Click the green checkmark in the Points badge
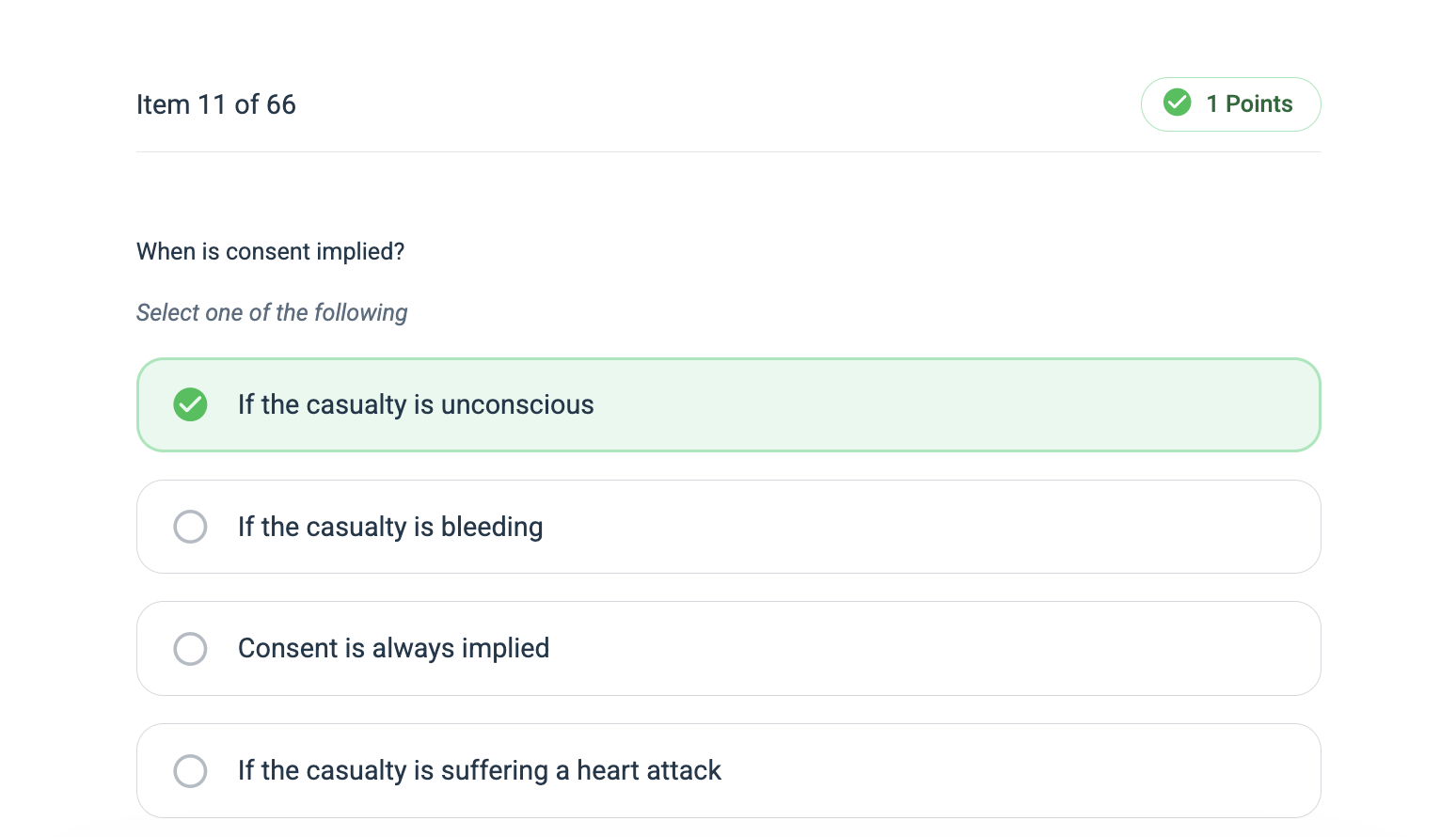The image size is (1456, 837). click(1177, 103)
